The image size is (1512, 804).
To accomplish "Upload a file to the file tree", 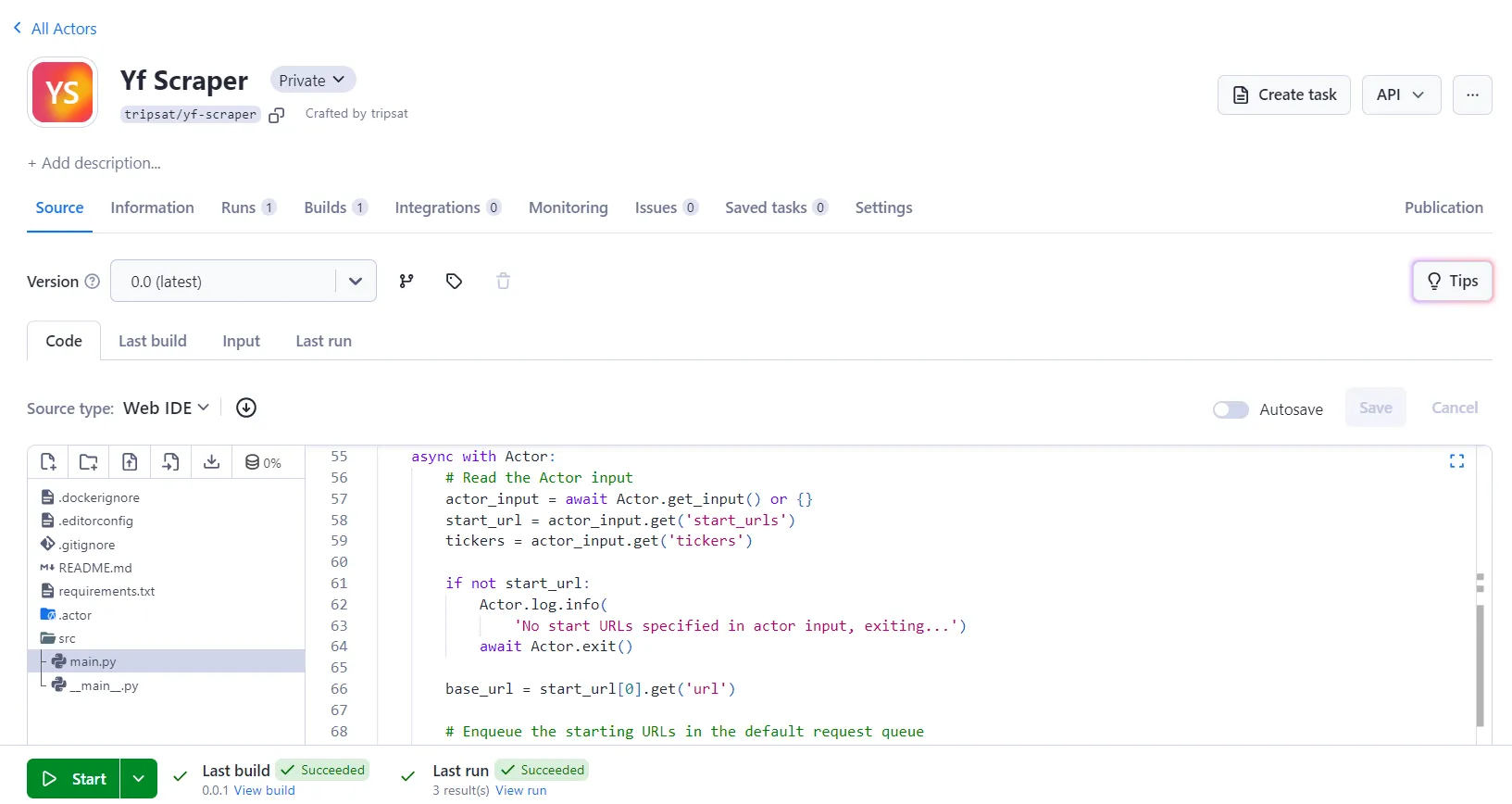I will click(x=130, y=461).
